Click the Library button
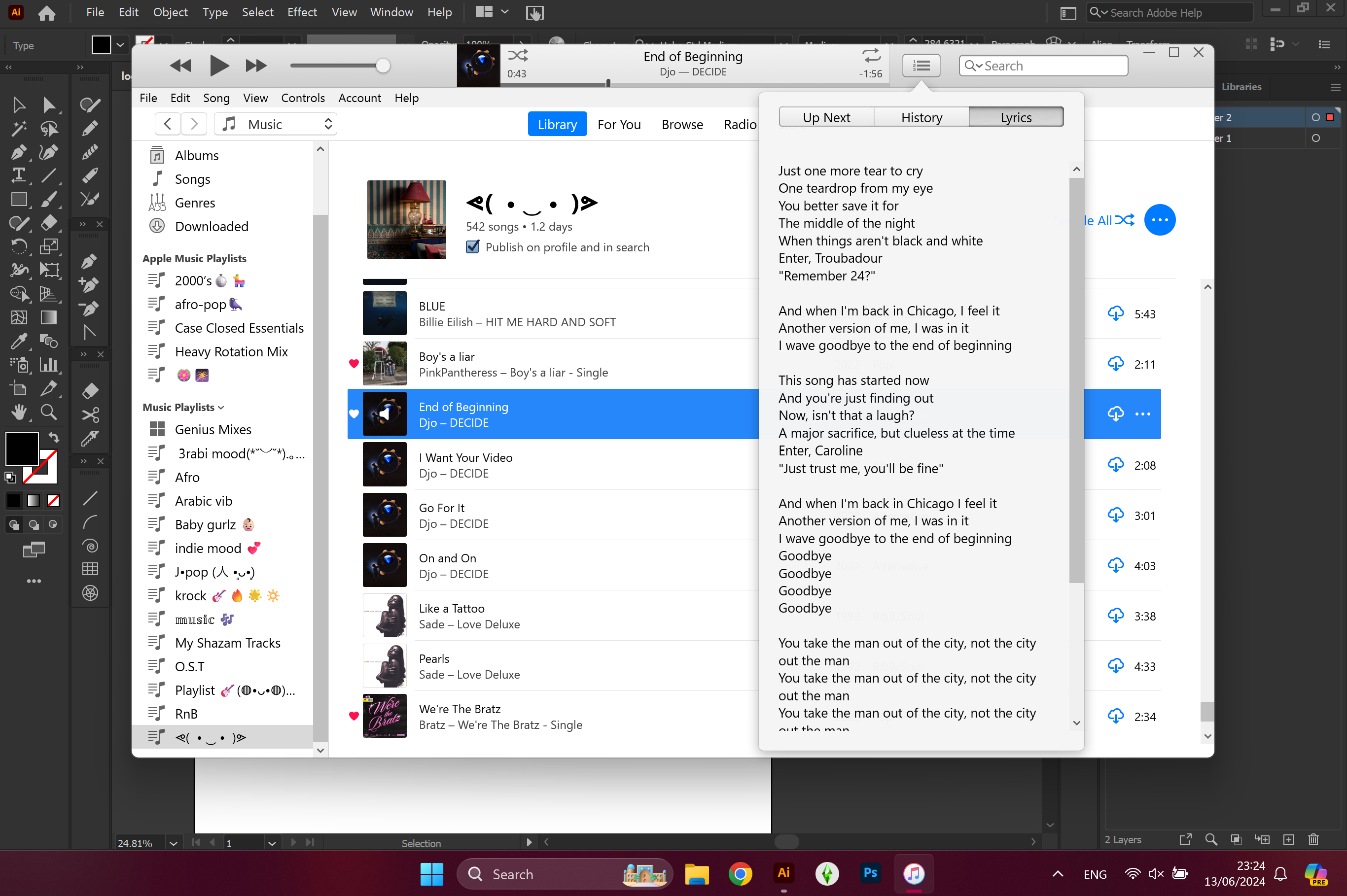Image resolution: width=1347 pixels, height=896 pixels. (x=557, y=124)
